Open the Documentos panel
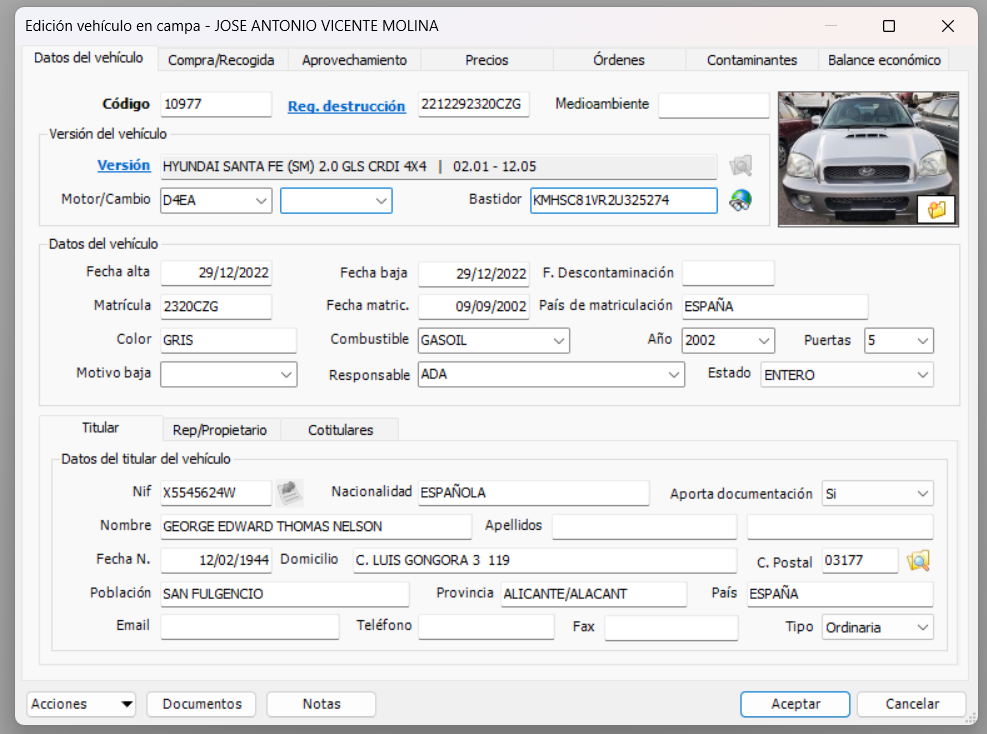This screenshot has width=987, height=734. [x=201, y=704]
